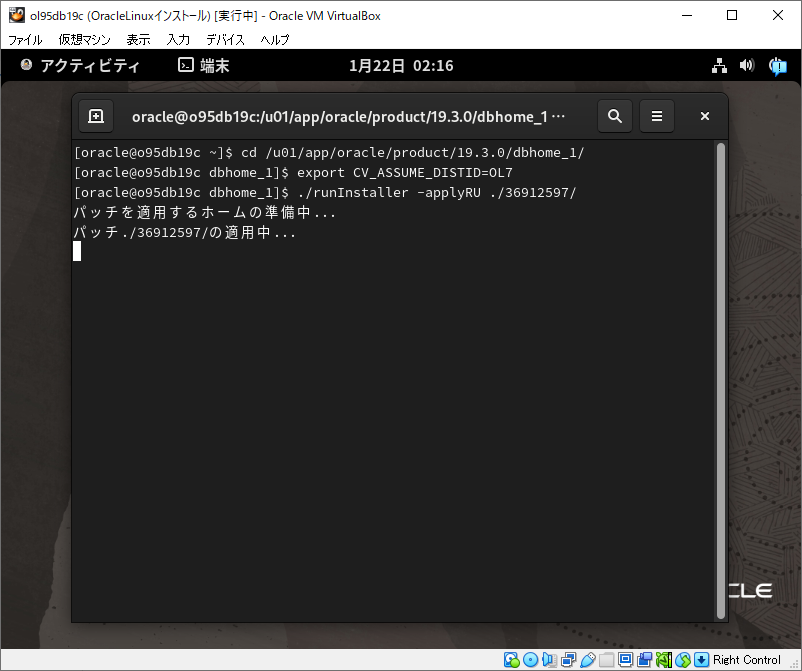Click the mouse integration globe icon
Screen dimensions: 802x671
(682, 660)
